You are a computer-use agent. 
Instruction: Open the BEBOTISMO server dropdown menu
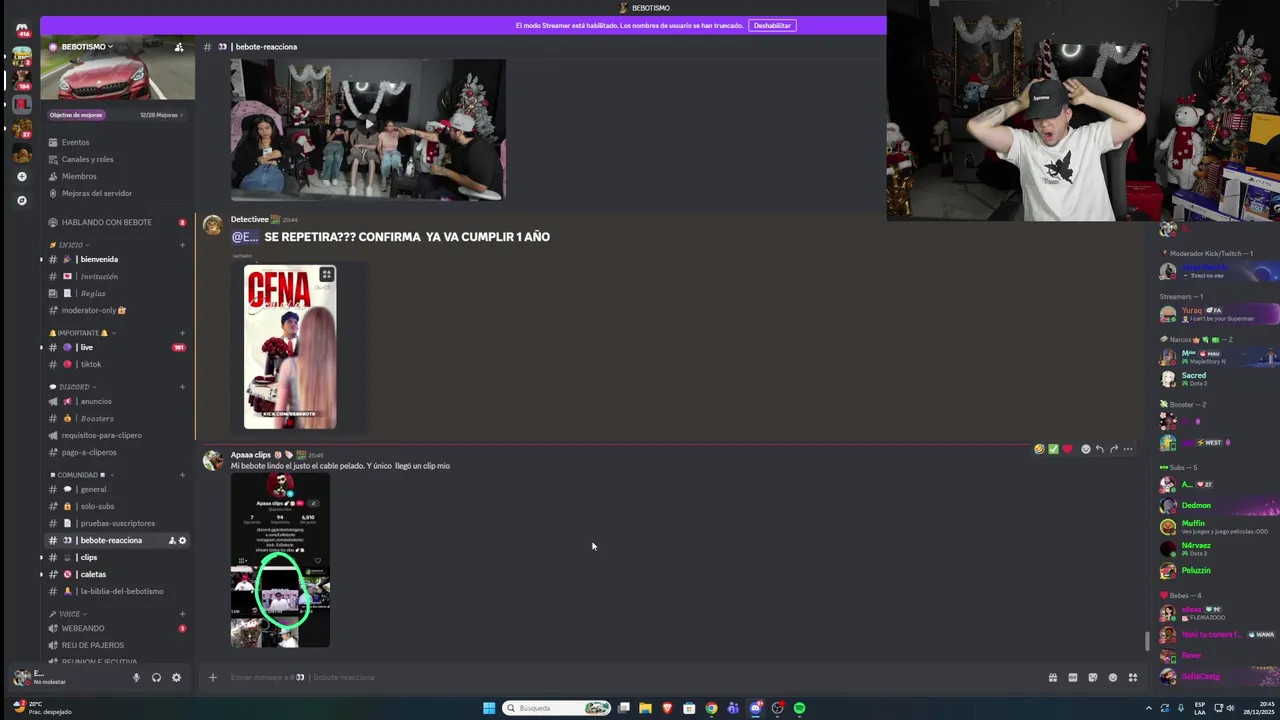88,47
